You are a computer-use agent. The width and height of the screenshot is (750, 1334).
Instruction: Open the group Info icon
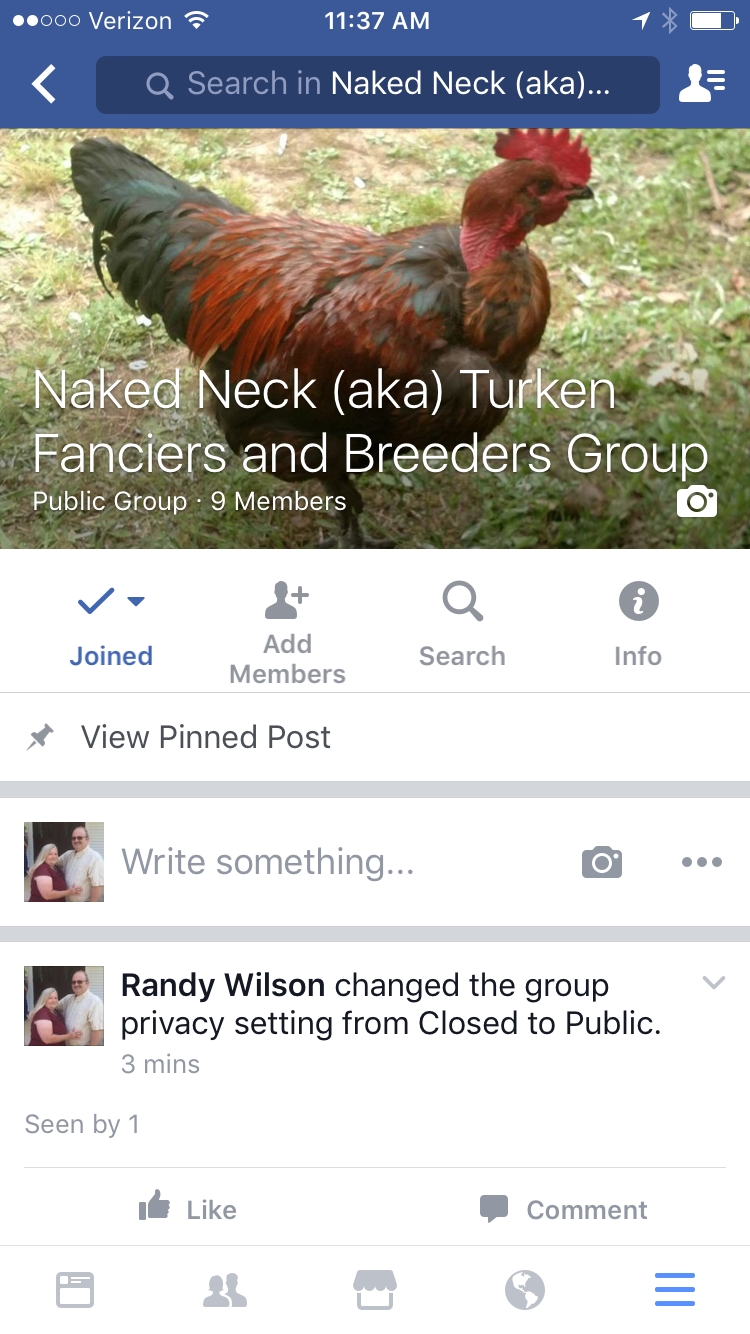tap(638, 602)
